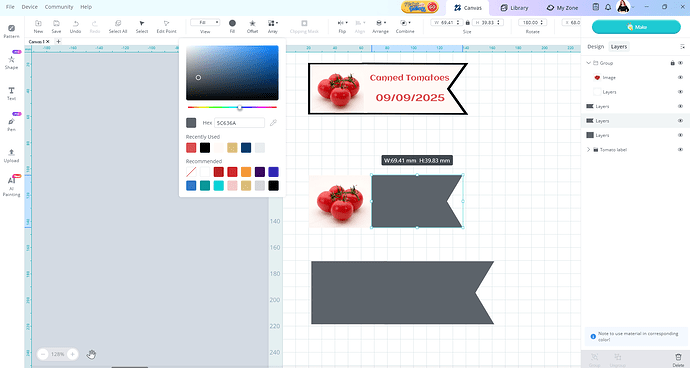Choose the navy blue recently used swatch
Screen dimensions: 690x368
click(x=246, y=147)
